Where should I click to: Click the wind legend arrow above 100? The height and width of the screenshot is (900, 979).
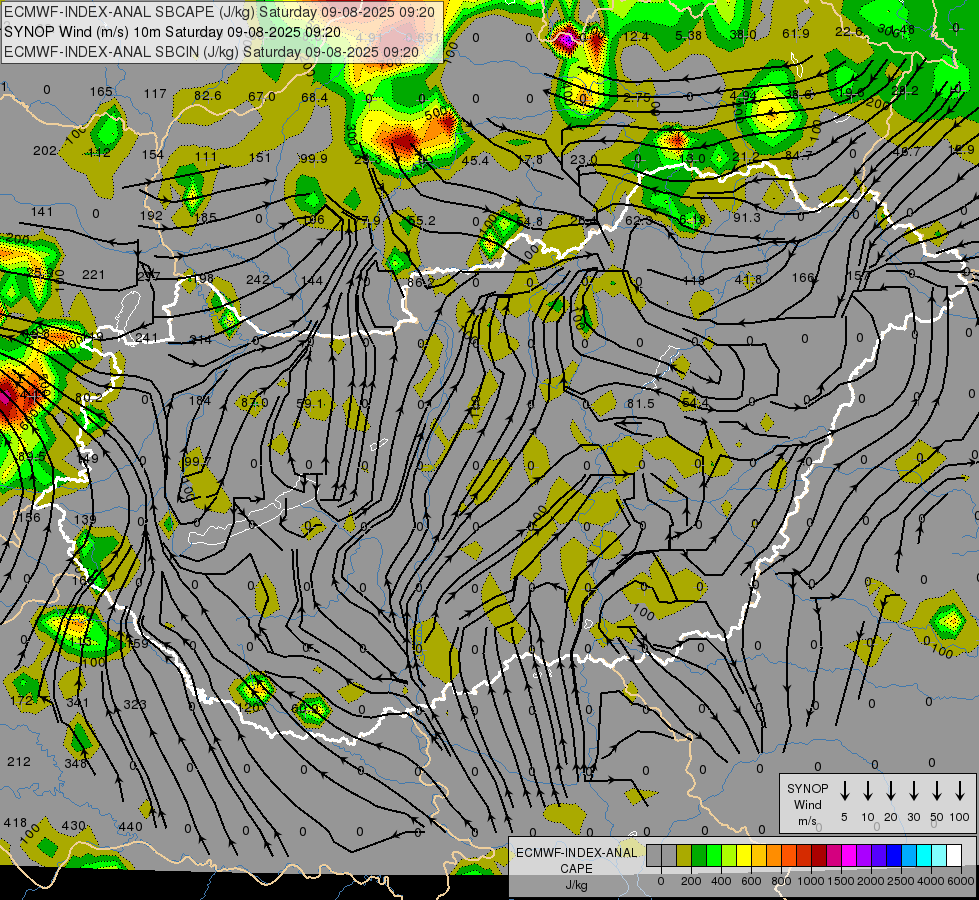pos(960,791)
